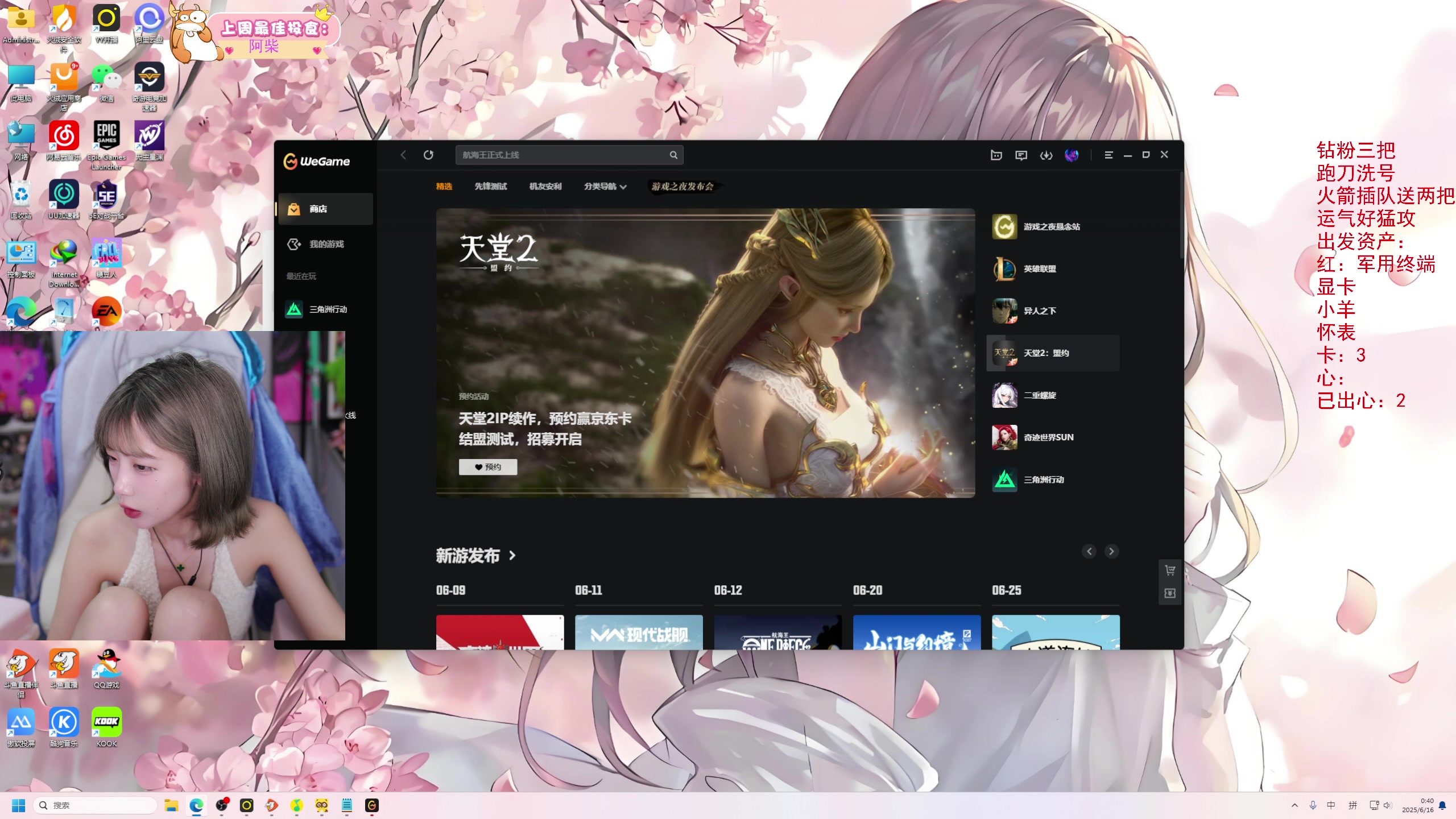Open the taskbar volume control
The width and height of the screenshot is (1456, 819).
click(x=1388, y=805)
